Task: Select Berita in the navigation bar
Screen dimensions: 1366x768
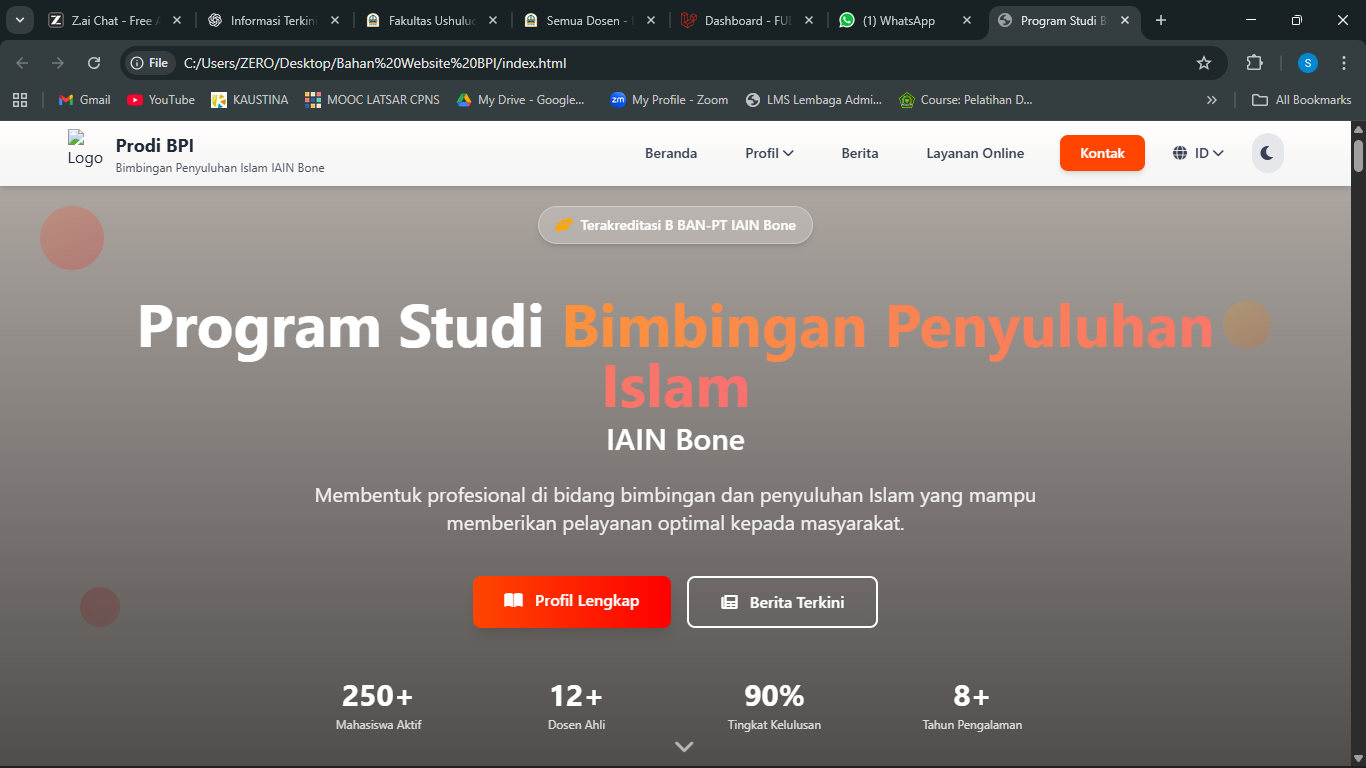Action: [x=860, y=153]
